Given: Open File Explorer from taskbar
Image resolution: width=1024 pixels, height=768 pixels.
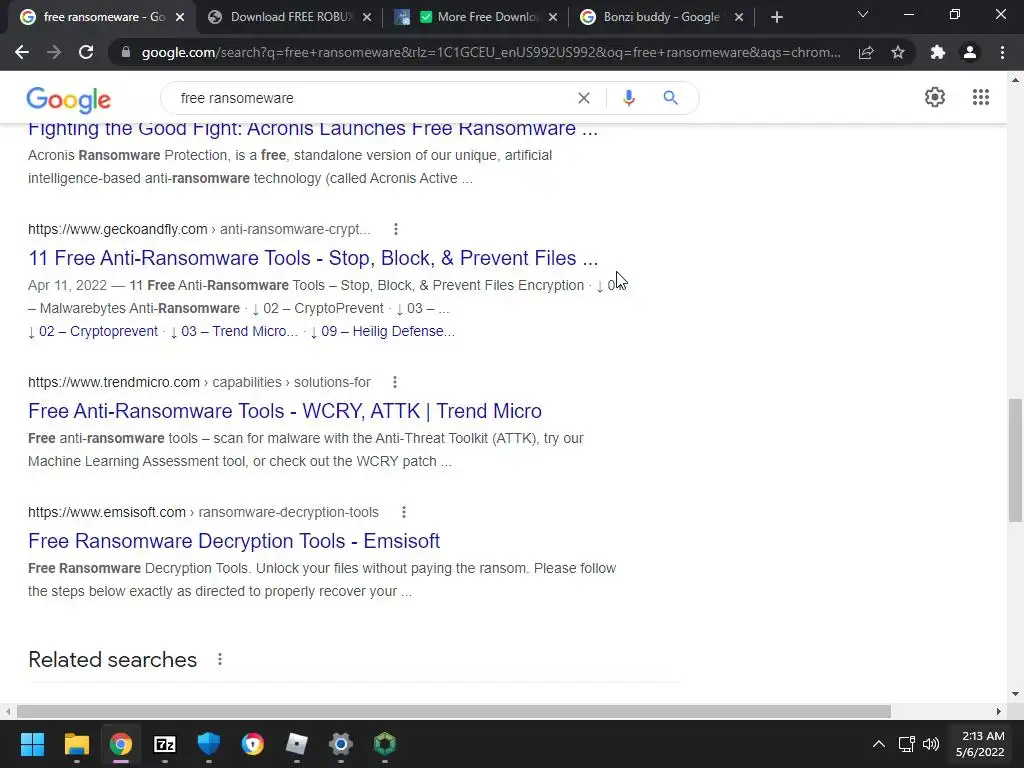Looking at the screenshot, I should pyautogui.click(x=76, y=744).
